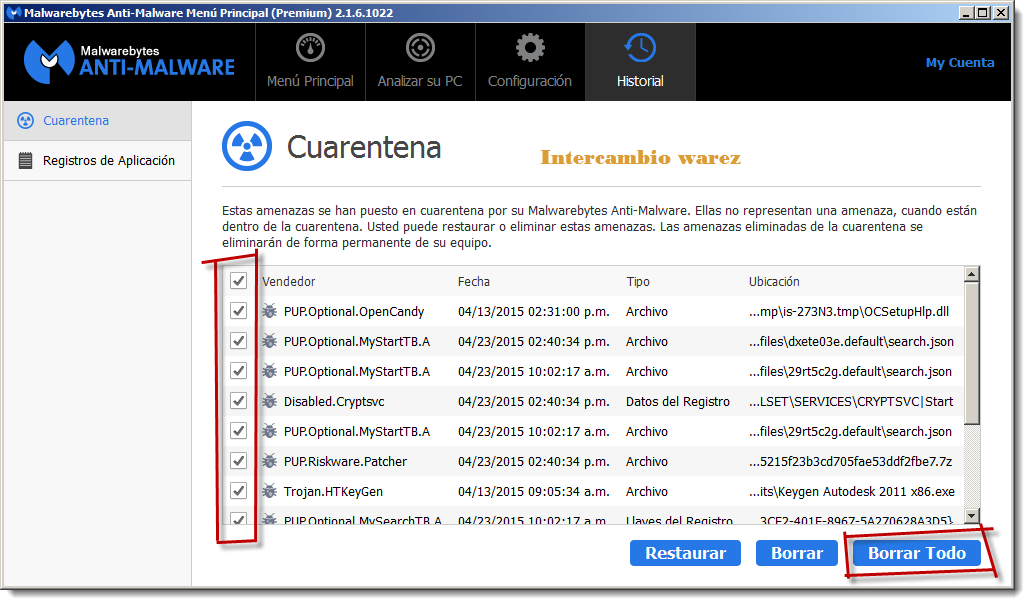Select the Trojan.HTKeyGen entry name
Viewport: 1030px width, 605px height.
(333, 491)
